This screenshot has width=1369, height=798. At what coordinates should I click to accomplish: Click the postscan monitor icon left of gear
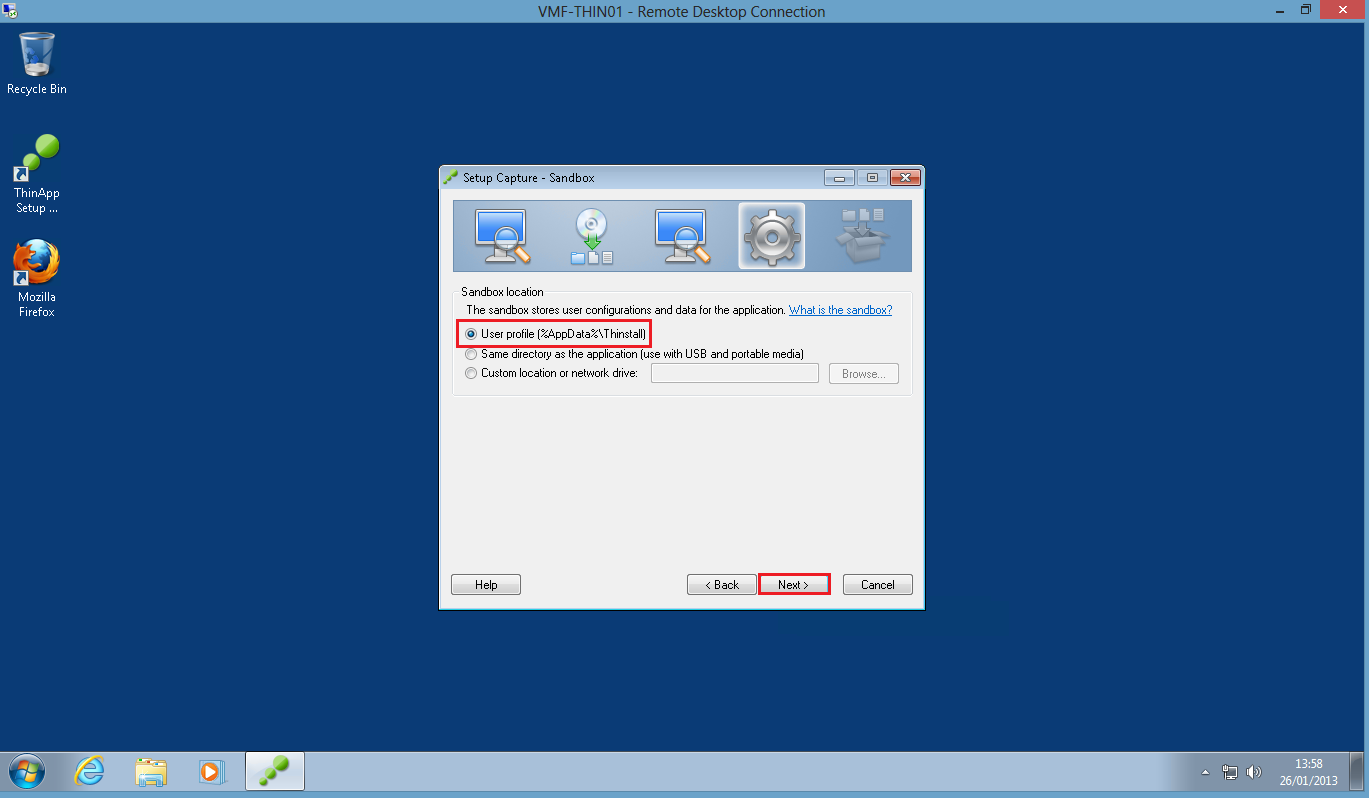pyautogui.click(x=681, y=236)
